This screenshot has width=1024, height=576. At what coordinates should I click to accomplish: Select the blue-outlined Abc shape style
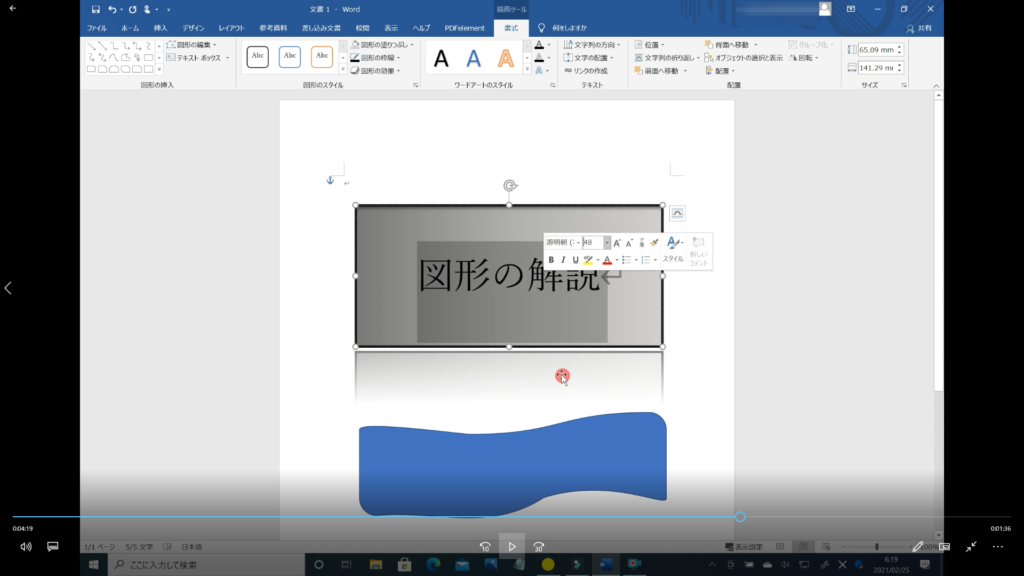290,57
